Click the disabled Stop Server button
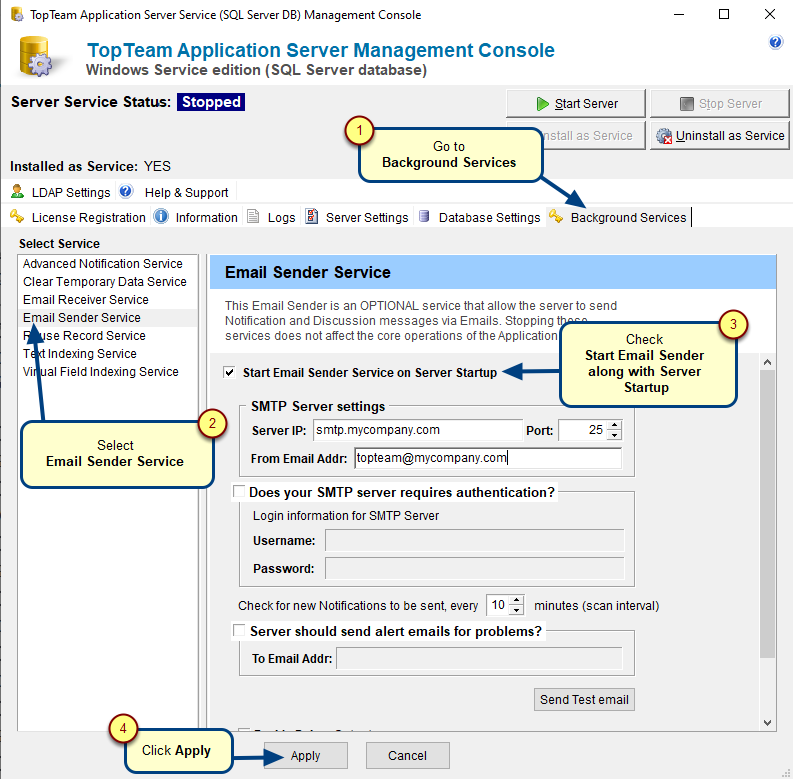The height and width of the screenshot is (779, 793). pyautogui.click(x=720, y=104)
